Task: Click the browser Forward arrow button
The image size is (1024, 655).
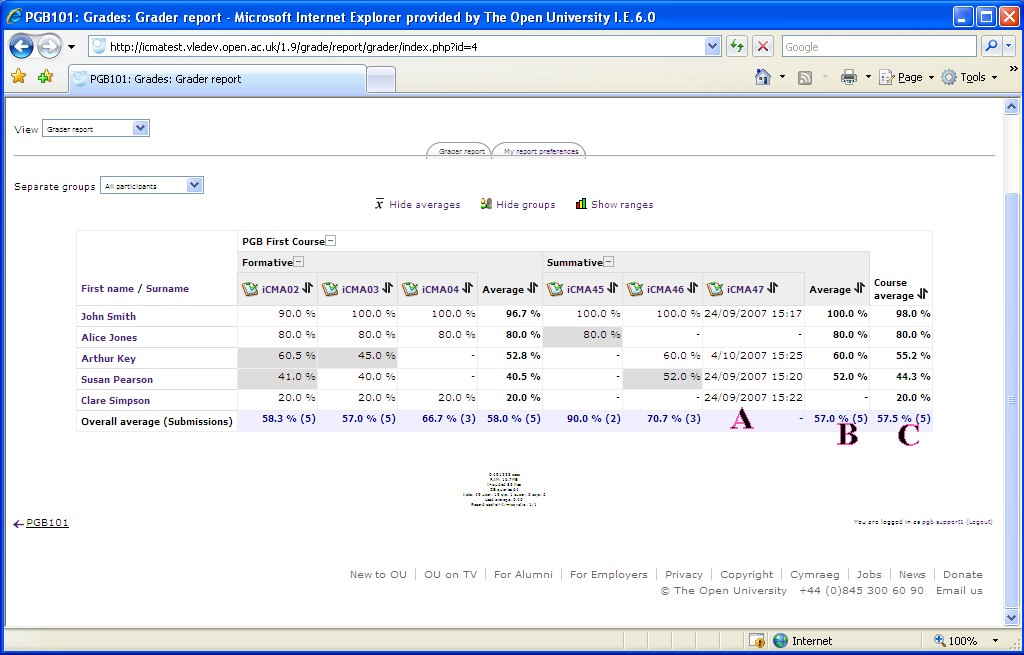Action: coord(49,46)
